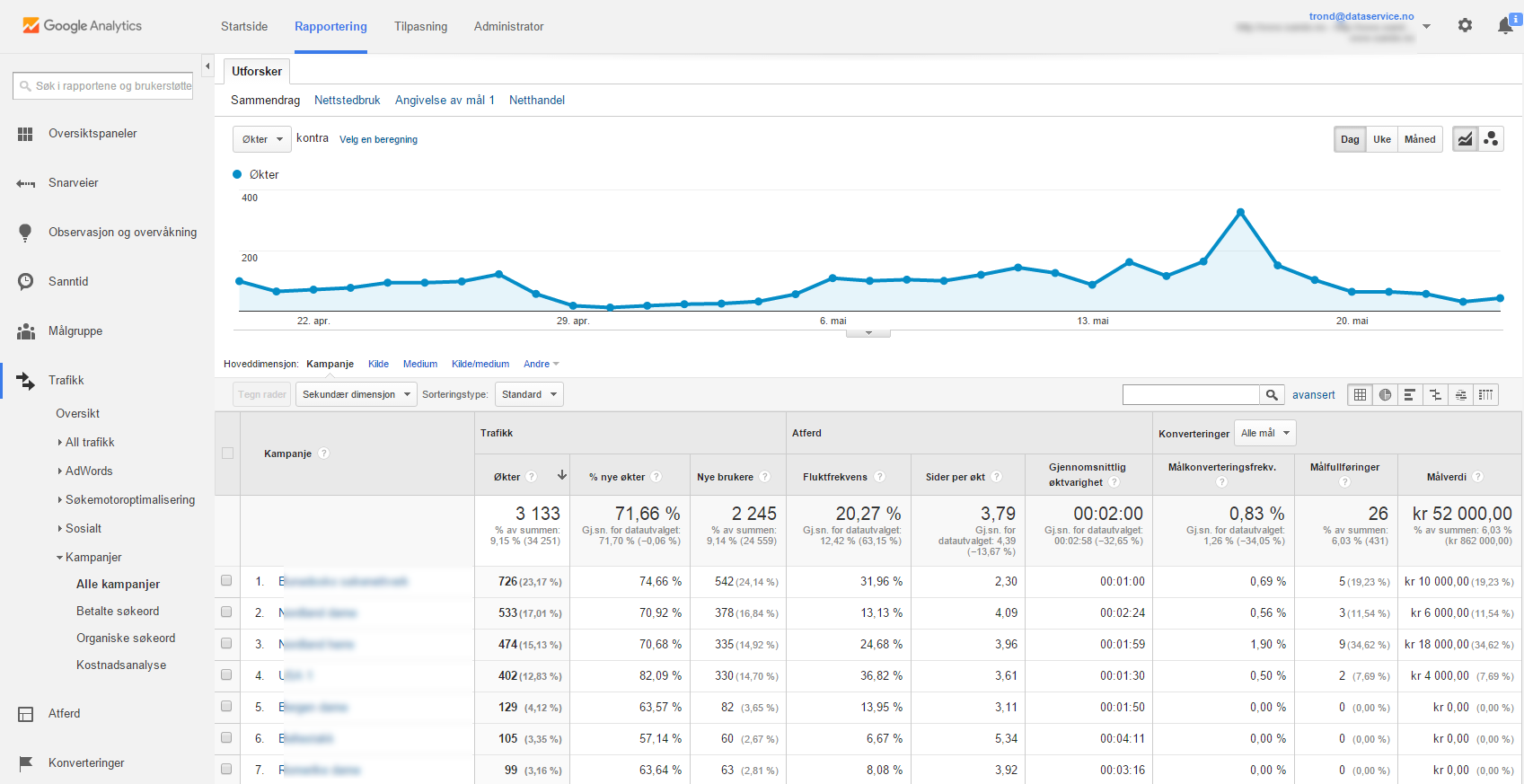
Task: Click the Atferd behavior icon
Action: click(25, 714)
